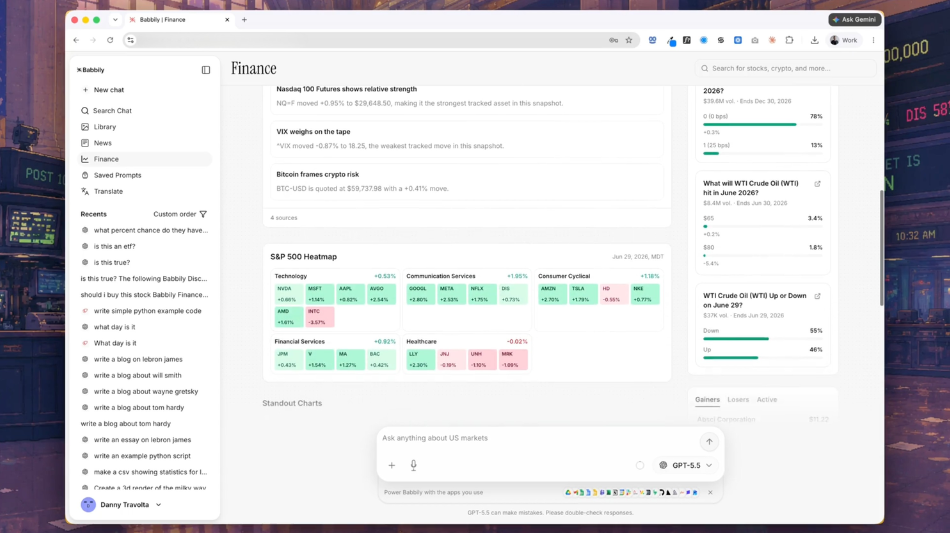The image size is (950, 533).
Task: Click the password key icon in address bar
Action: pos(613,40)
